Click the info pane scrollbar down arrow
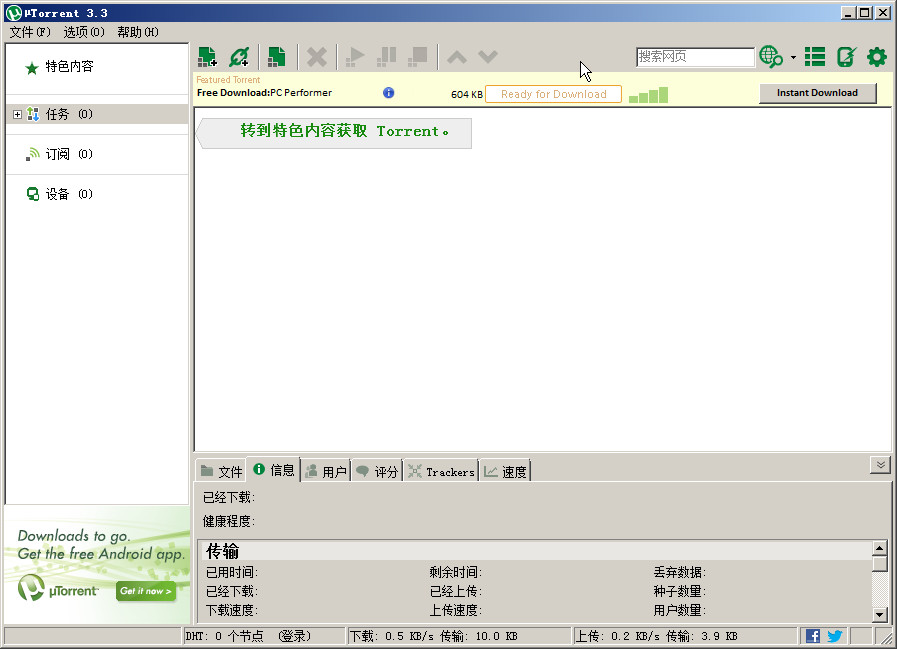This screenshot has width=897, height=649. tap(879, 615)
